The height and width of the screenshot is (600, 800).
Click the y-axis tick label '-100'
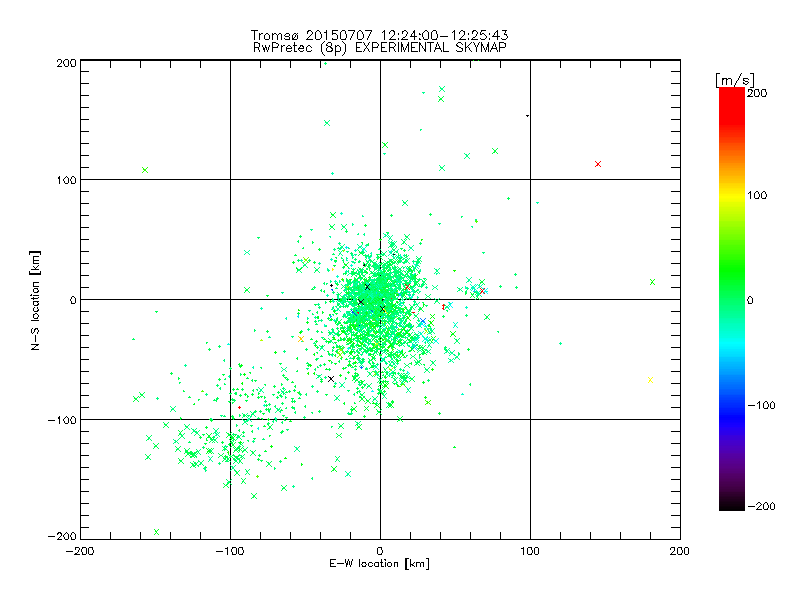pos(62,420)
